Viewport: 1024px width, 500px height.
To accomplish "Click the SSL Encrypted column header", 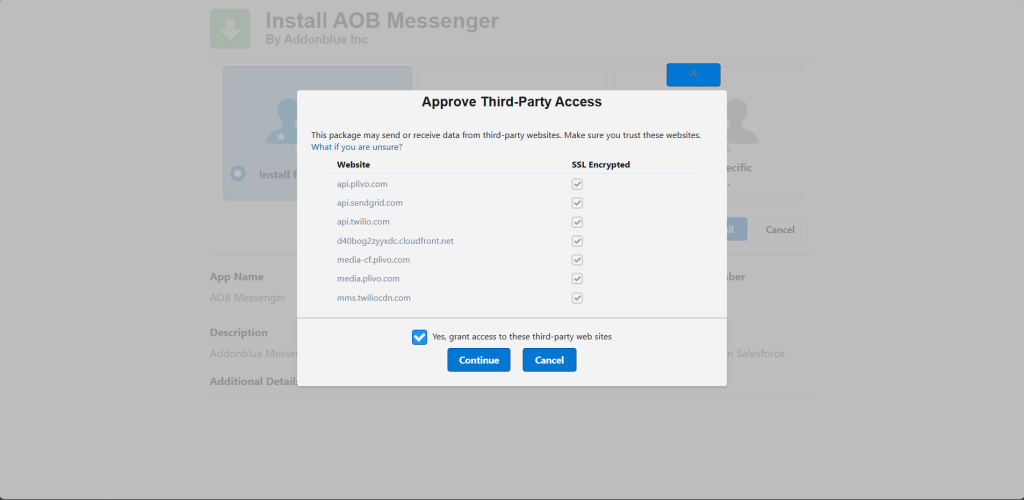I will pos(593,164).
